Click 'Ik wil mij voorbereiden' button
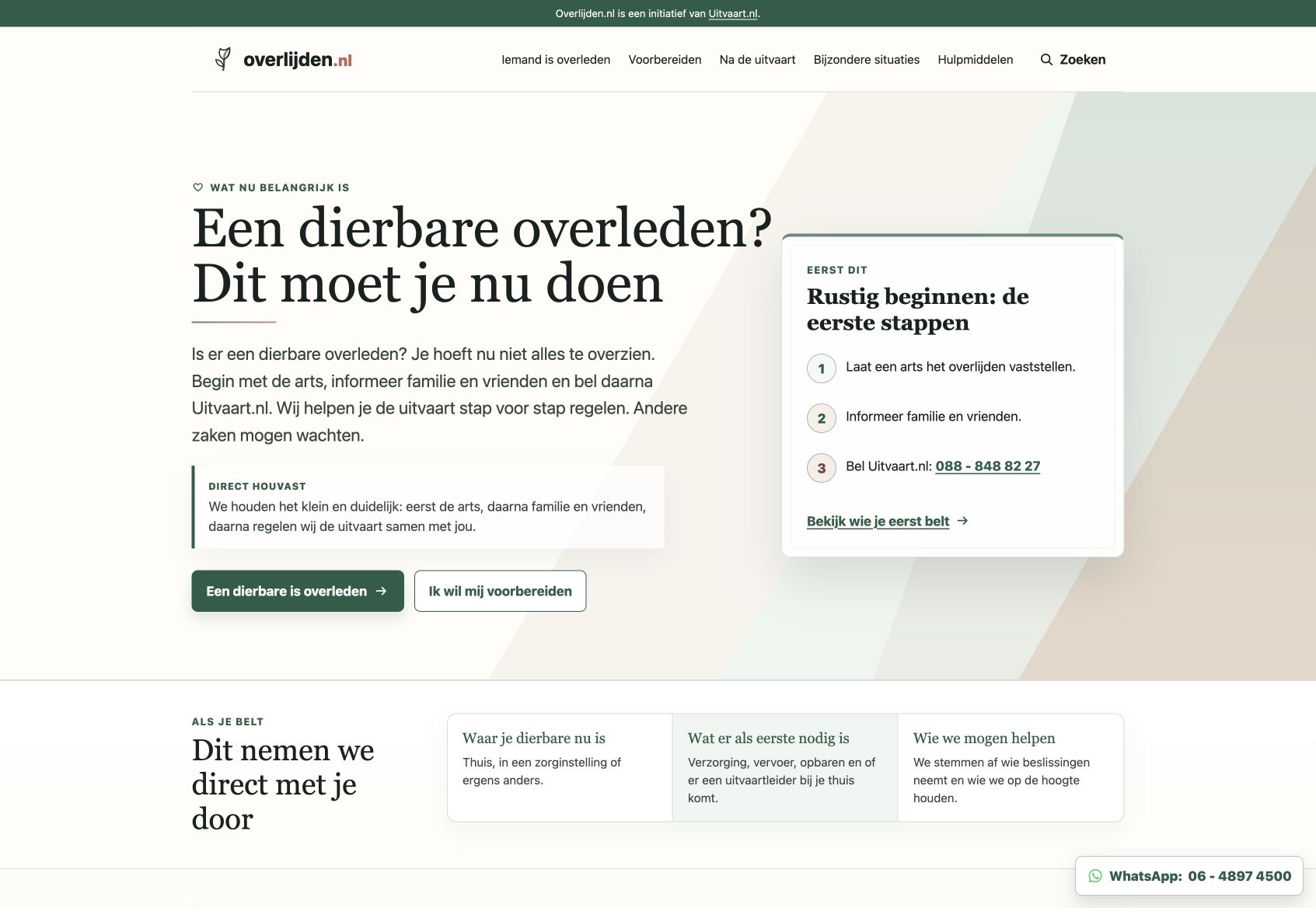This screenshot has width=1316, height=908. pyautogui.click(x=500, y=591)
